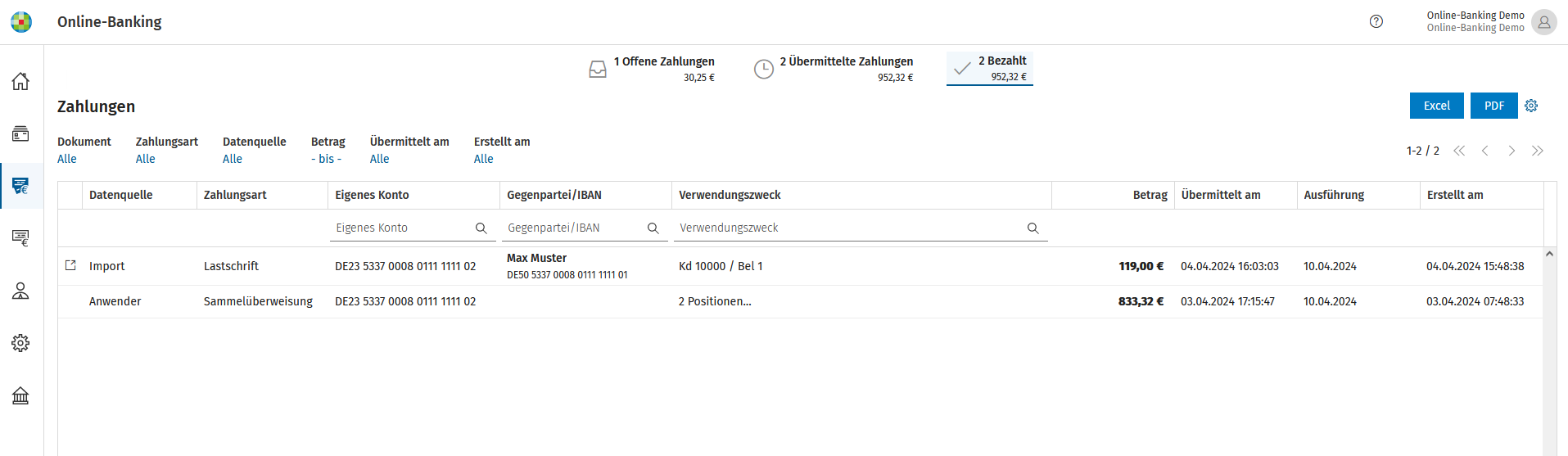This screenshot has height=456, width=1568.
Task: Open the accounts wallet sidebar icon
Action: coord(20,133)
